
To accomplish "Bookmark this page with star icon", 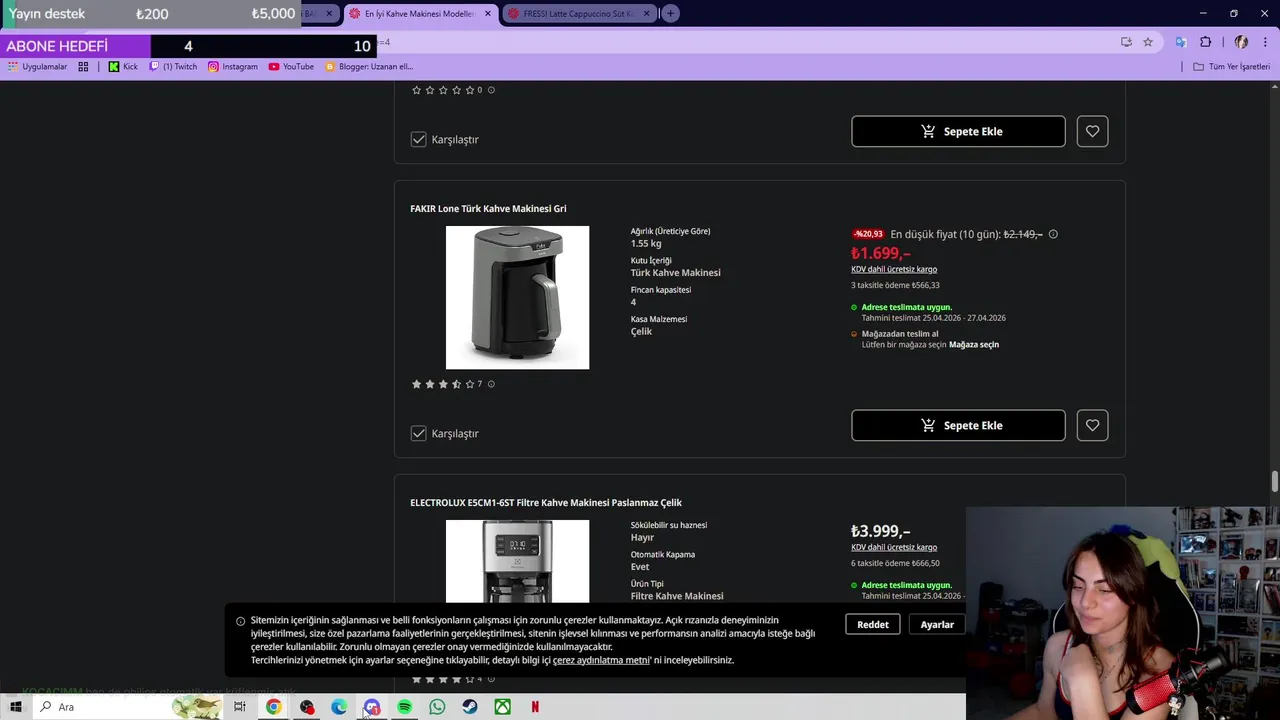I will click(x=1148, y=42).
